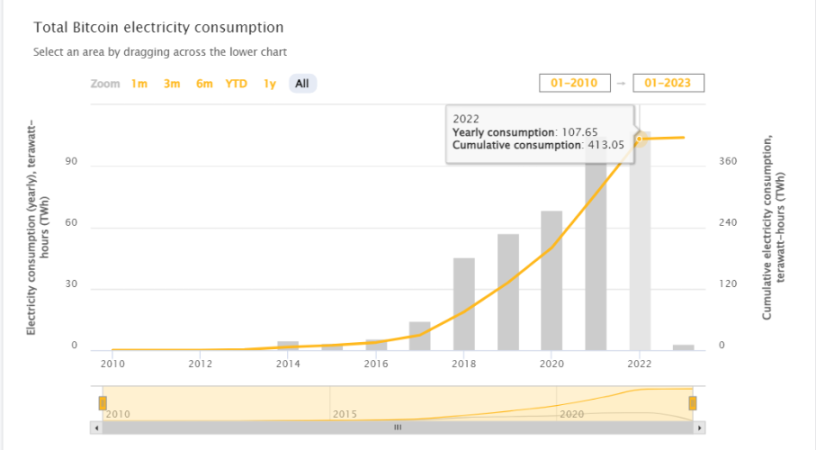Click the right navigator range handle
The image size is (816, 450).
pos(692,403)
